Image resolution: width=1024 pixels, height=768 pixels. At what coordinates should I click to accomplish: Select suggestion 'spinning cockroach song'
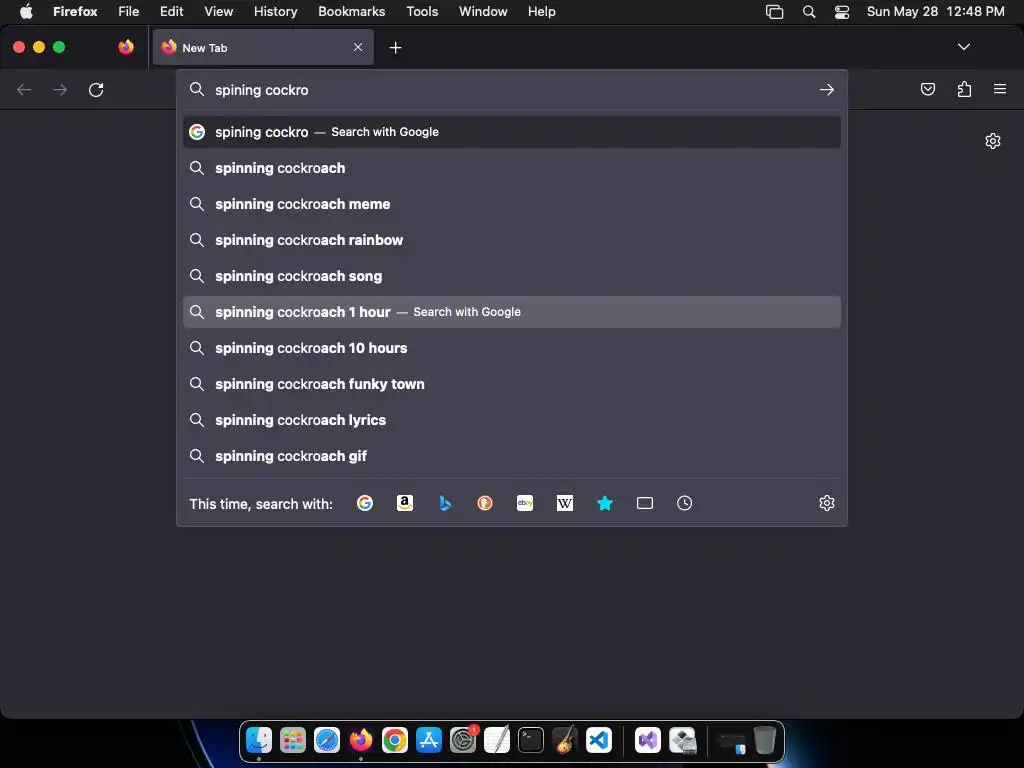pos(512,276)
